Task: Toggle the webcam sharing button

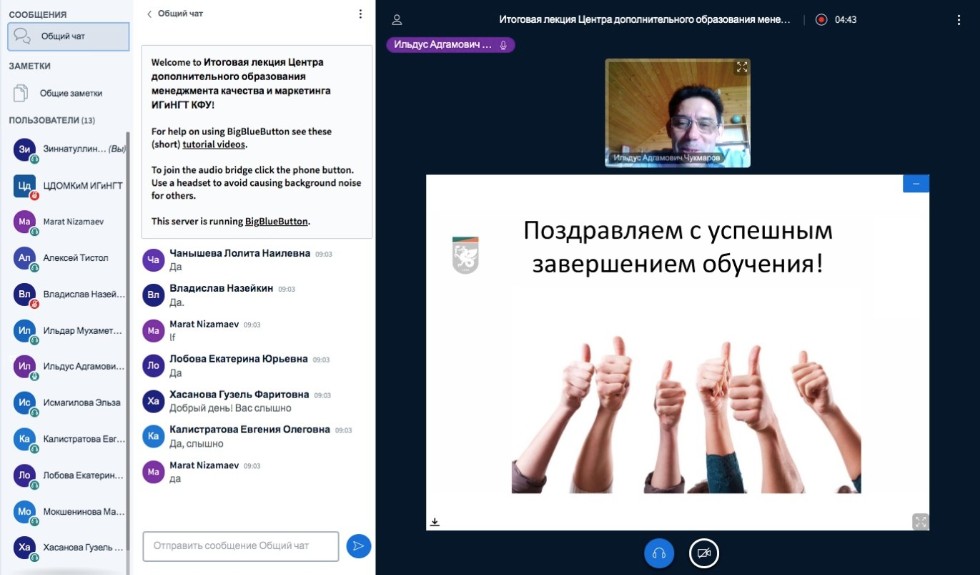Action: coord(704,552)
